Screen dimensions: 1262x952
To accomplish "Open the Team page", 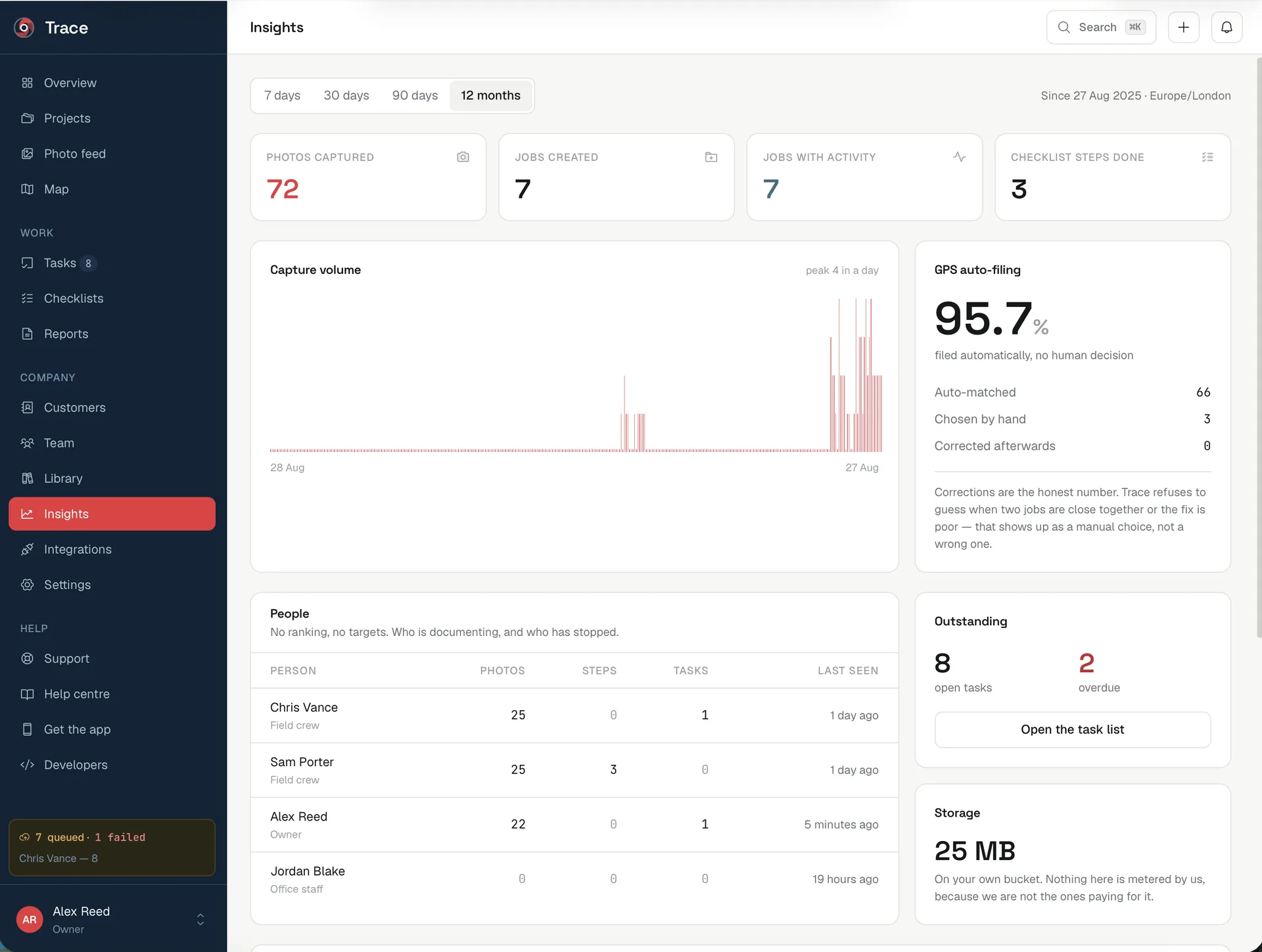I will pos(112,443).
